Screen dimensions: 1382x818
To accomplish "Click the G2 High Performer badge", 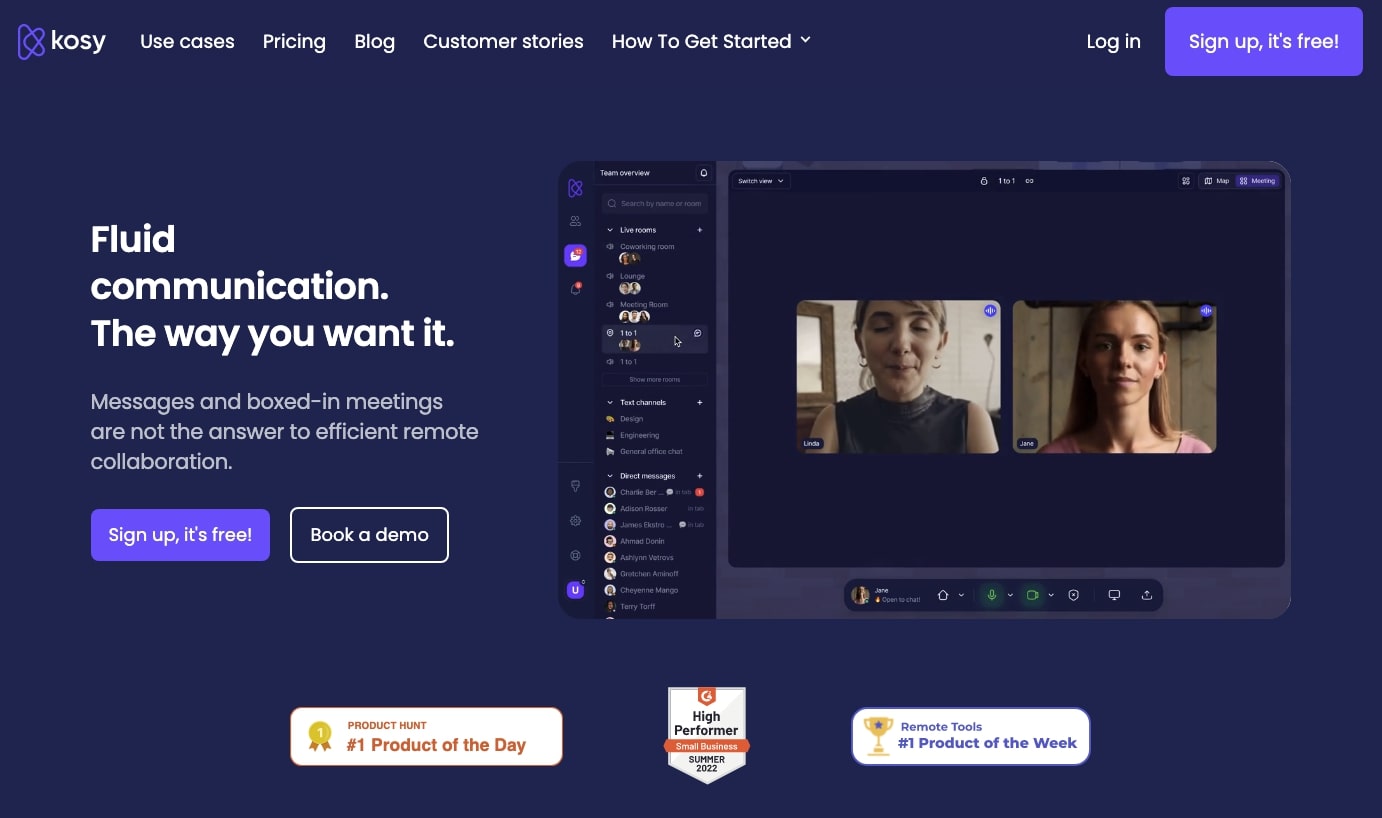I will pyautogui.click(x=707, y=735).
